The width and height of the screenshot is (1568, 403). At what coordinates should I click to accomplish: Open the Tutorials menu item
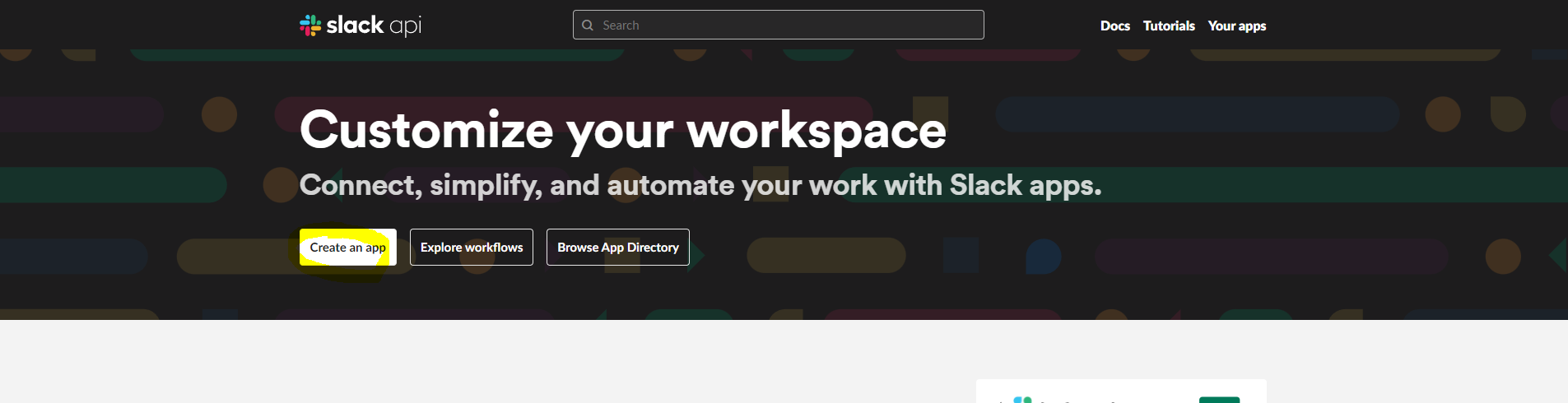1169,25
